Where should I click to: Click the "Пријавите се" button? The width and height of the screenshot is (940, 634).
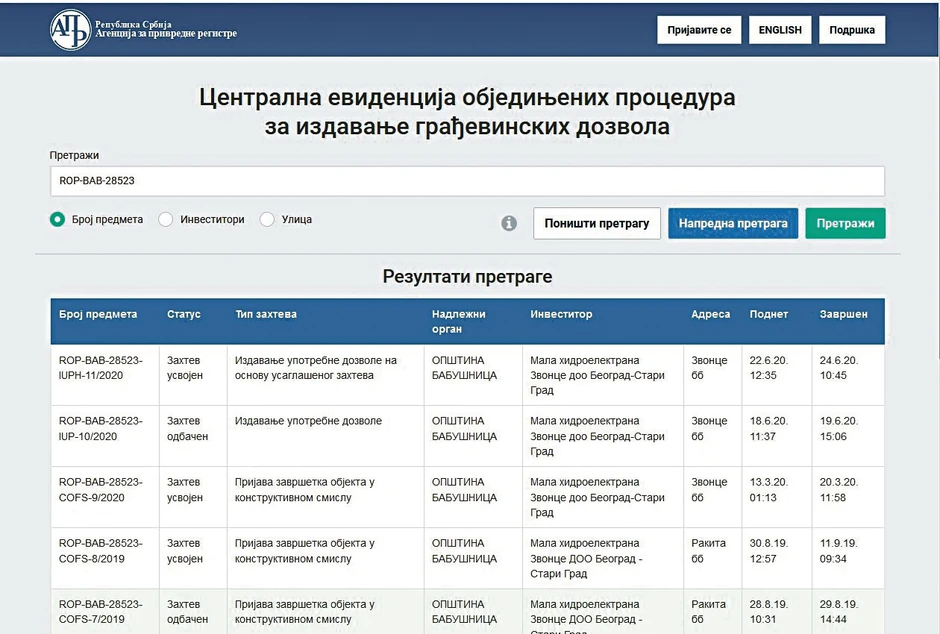699,29
